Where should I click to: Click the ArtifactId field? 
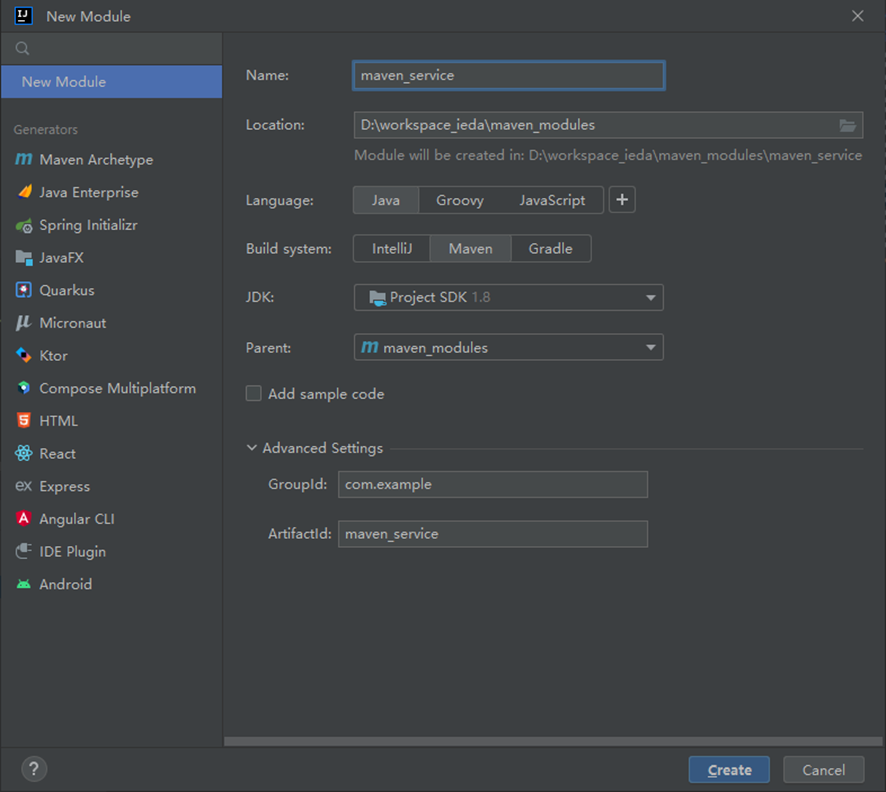tap(493, 534)
